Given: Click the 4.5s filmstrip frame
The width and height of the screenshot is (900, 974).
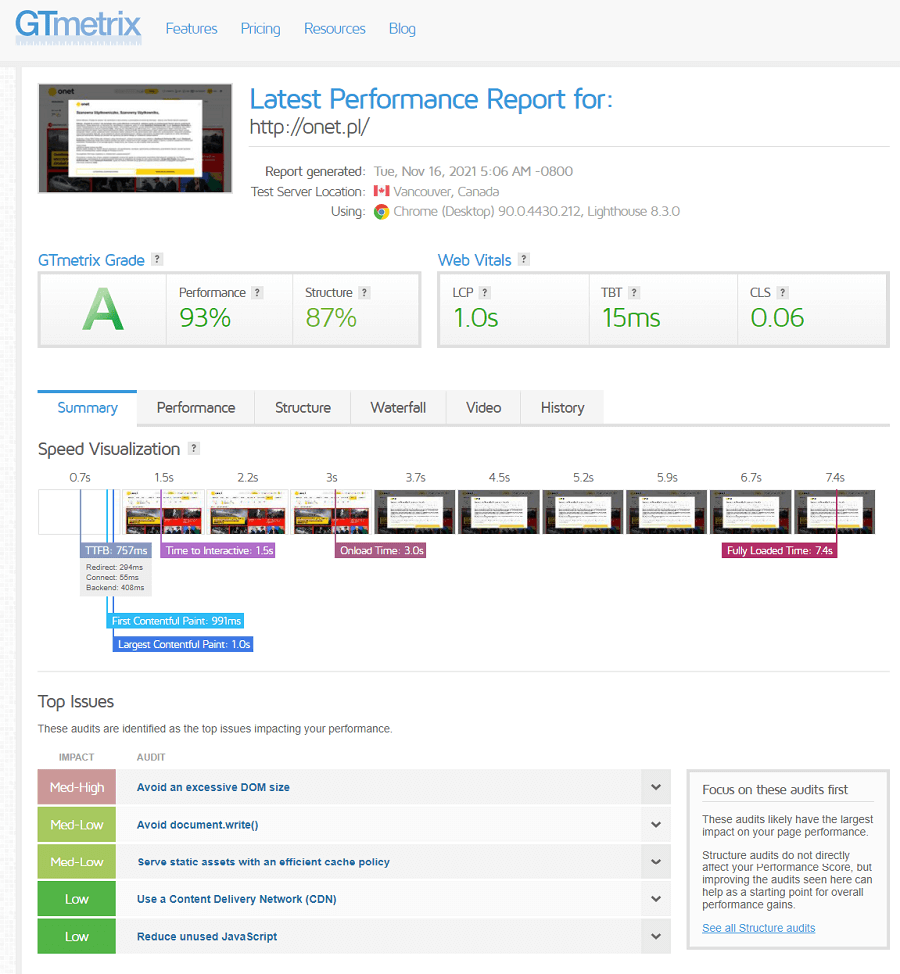Looking at the screenshot, I should point(499,512).
